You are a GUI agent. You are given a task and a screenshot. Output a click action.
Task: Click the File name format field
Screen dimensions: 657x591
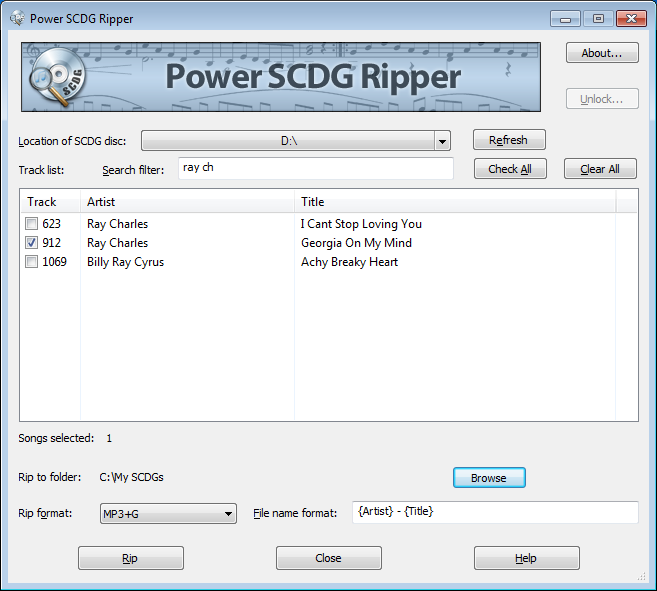[x=495, y=512]
